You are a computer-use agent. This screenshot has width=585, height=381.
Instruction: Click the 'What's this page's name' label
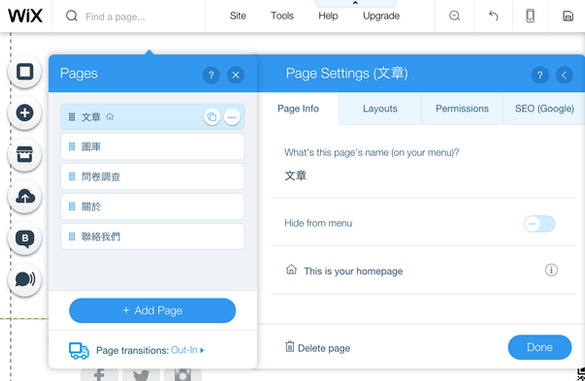coord(371,153)
